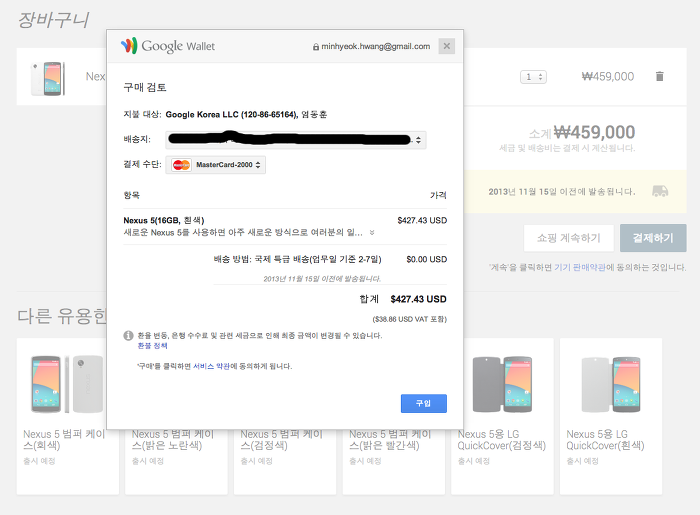
Task: Click the ($38.86 USD VAT 포함) text
Action: [x=409, y=319]
